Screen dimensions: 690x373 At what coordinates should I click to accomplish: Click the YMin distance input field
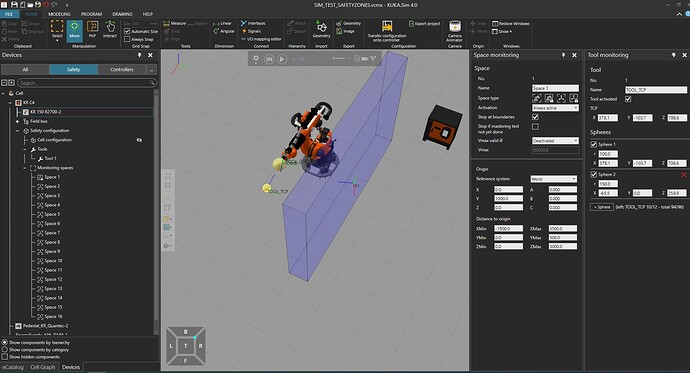(x=508, y=238)
